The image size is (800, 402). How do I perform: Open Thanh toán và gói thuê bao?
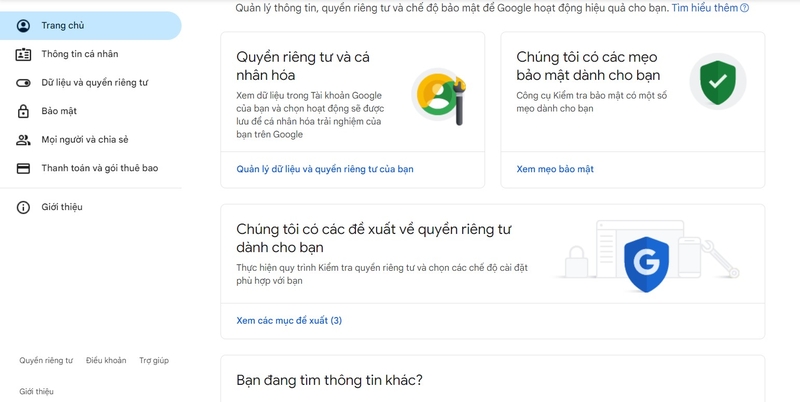click(x=90, y=168)
